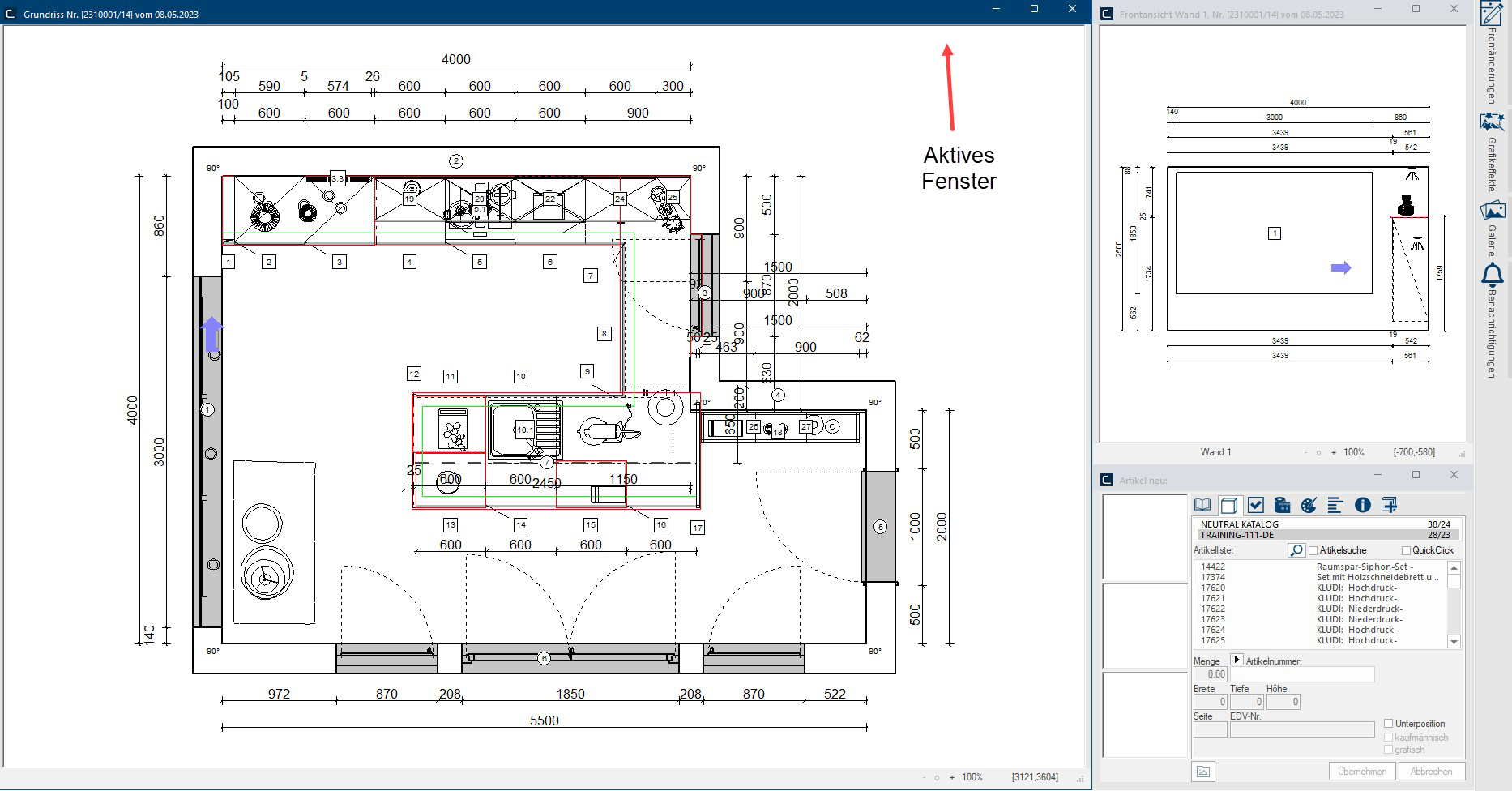The height and width of the screenshot is (791, 1512).
Task: Click into the Artikelnummer input field
Action: [1303, 674]
